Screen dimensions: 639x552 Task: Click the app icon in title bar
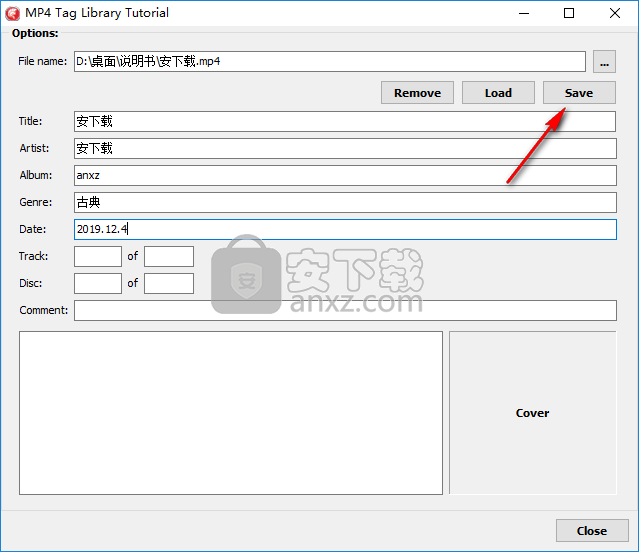tap(12, 13)
